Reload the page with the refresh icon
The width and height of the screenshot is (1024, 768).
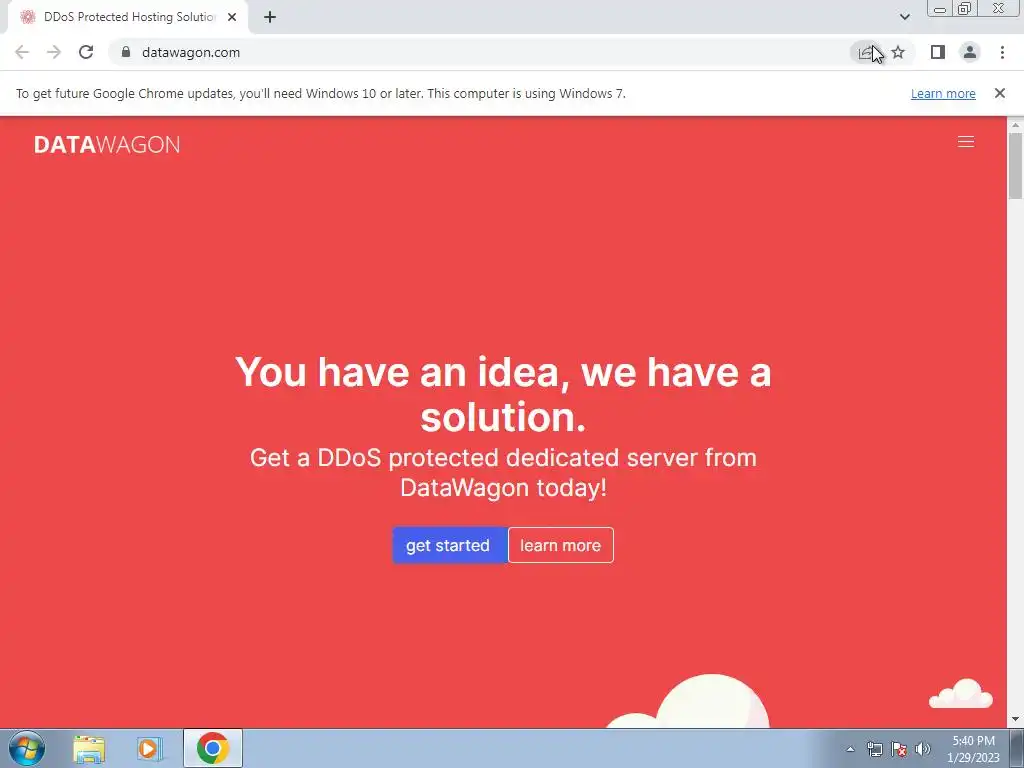pyautogui.click(x=86, y=52)
